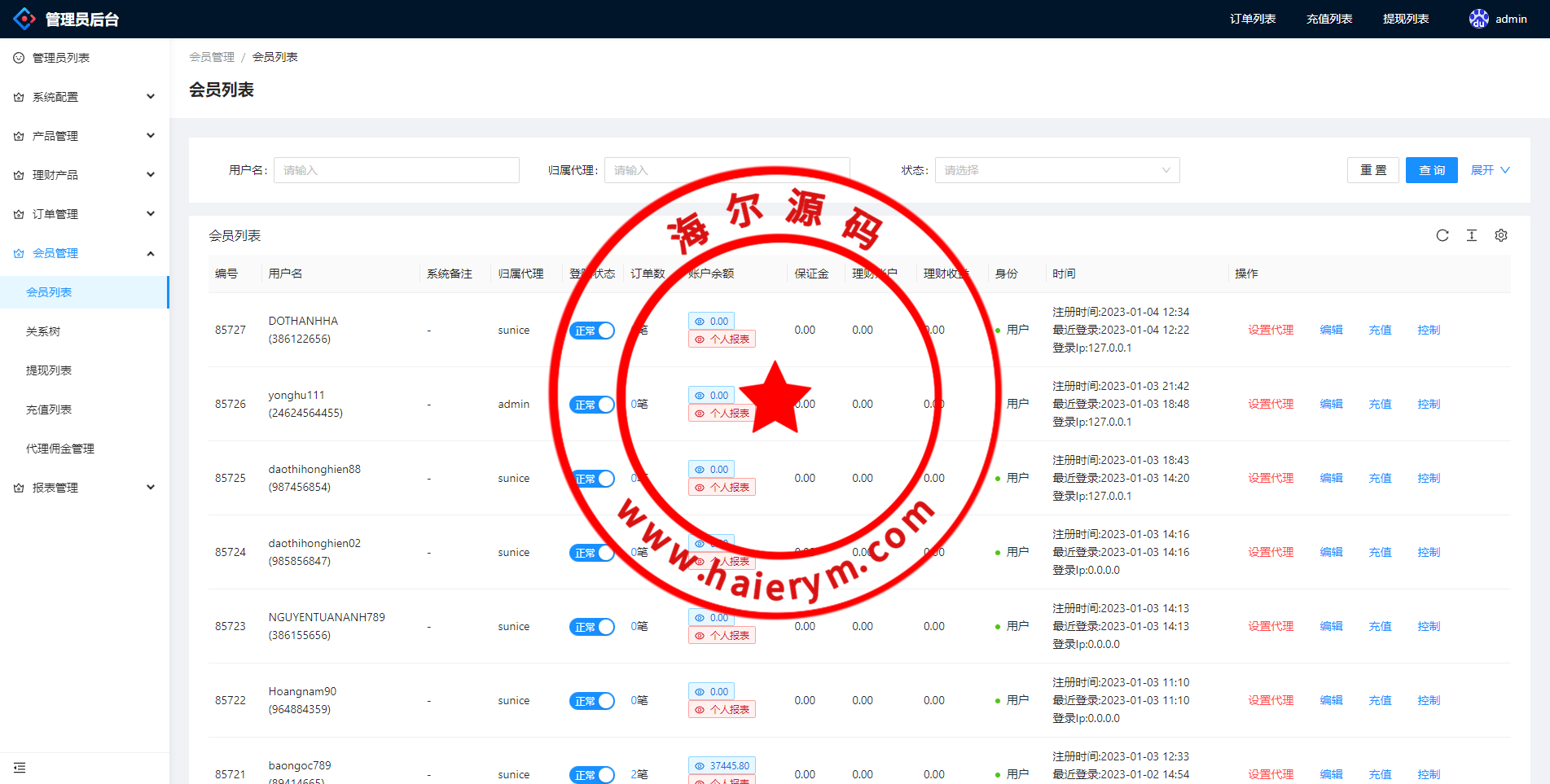Open the column settings gear icon

click(1500, 235)
